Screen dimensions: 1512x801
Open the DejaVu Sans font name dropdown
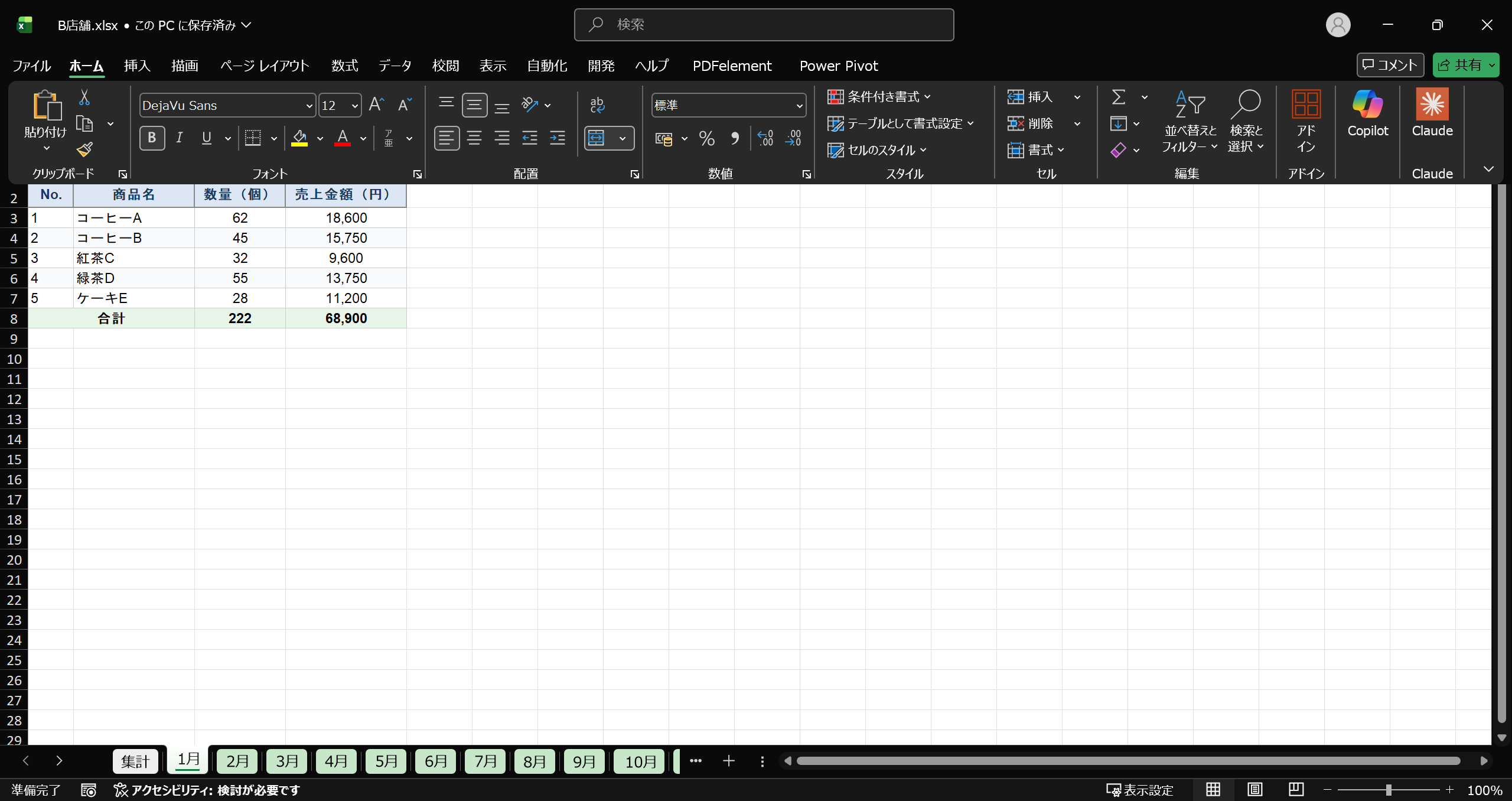point(309,106)
